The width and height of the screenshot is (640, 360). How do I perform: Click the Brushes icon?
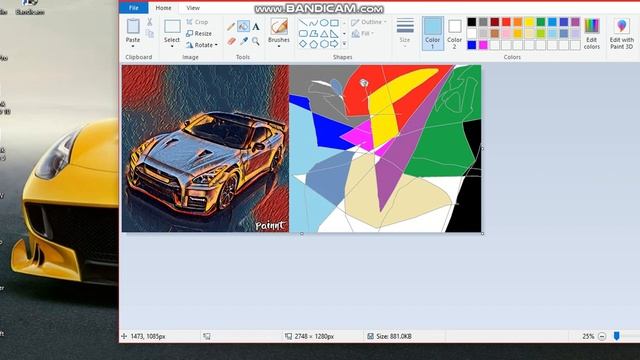click(x=279, y=27)
